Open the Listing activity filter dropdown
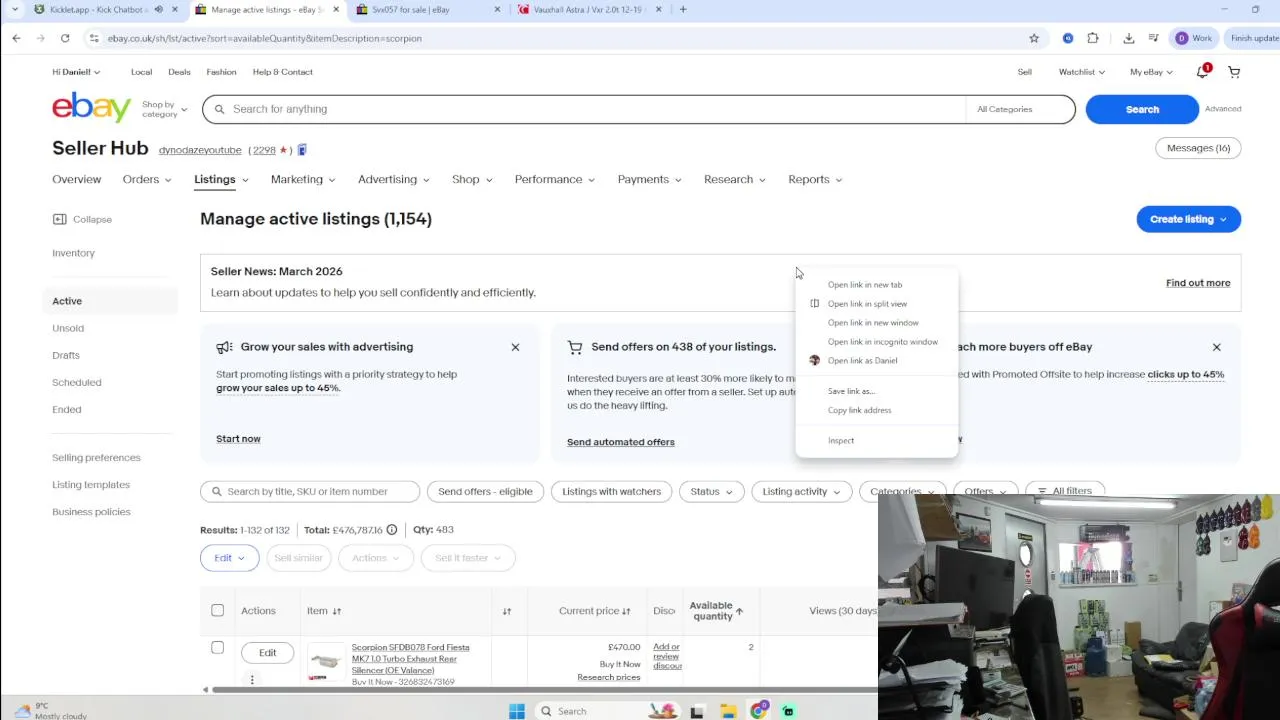Viewport: 1280px width, 720px height. click(802, 491)
